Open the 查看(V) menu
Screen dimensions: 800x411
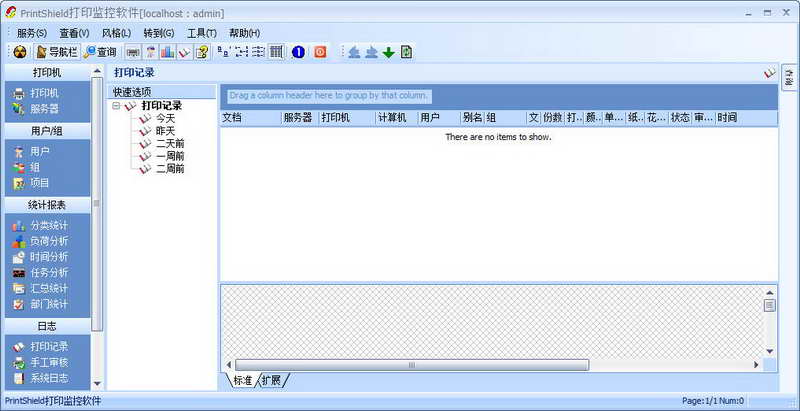pyautogui.click(x=74, y=33)
